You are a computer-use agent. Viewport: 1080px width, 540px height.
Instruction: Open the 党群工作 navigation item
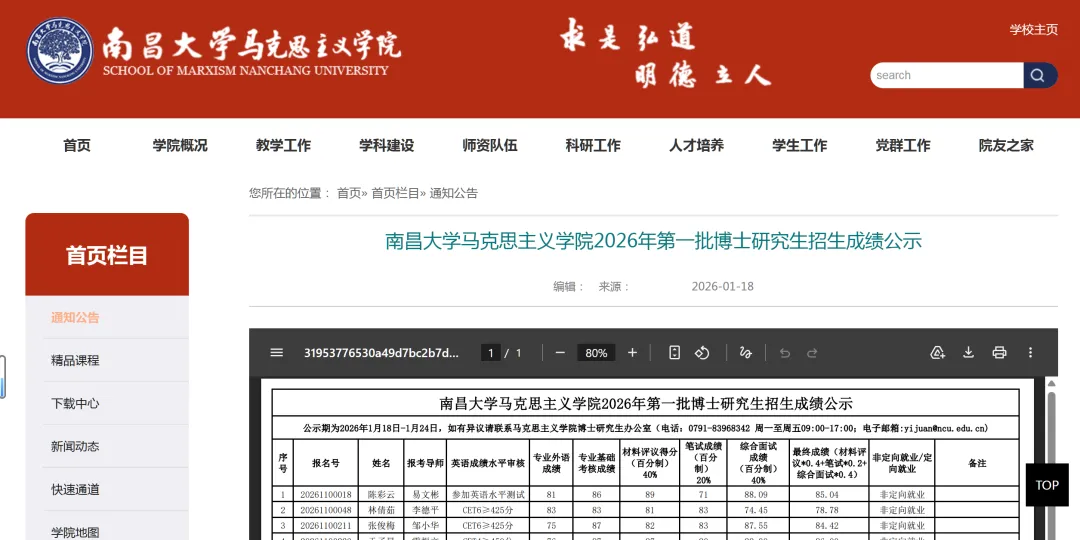tap(903, 145)
